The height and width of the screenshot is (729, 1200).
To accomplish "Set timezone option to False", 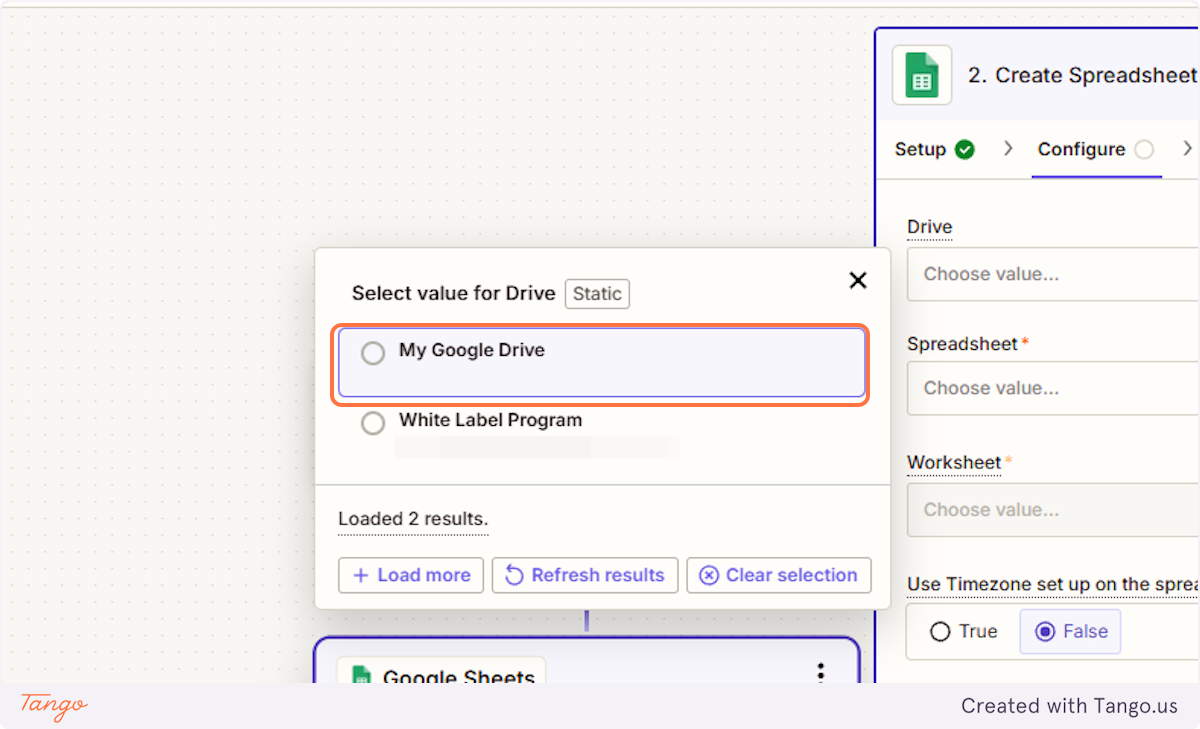I will point(1070,632).
